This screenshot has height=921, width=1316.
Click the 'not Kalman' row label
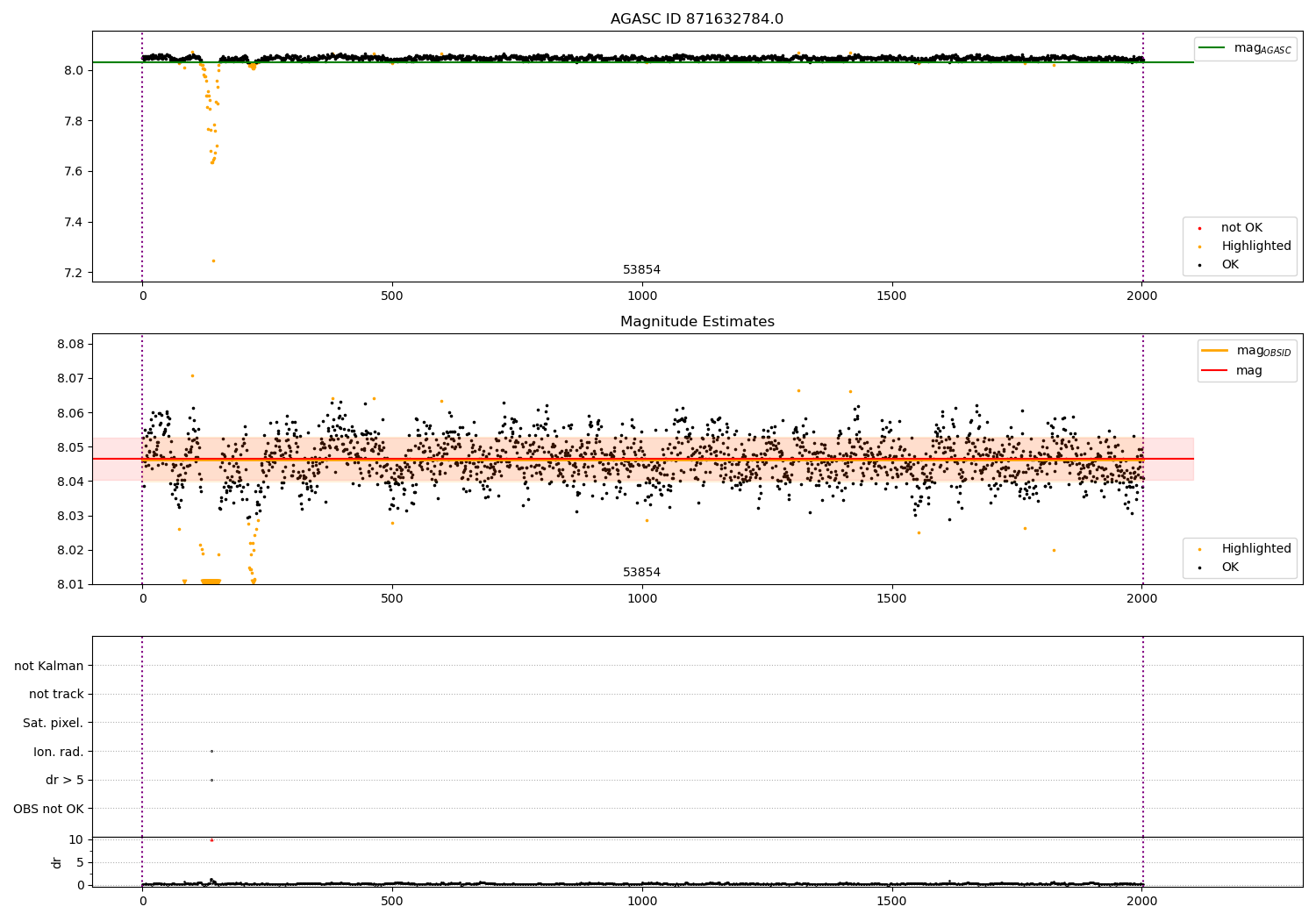(x=49, y=666)
